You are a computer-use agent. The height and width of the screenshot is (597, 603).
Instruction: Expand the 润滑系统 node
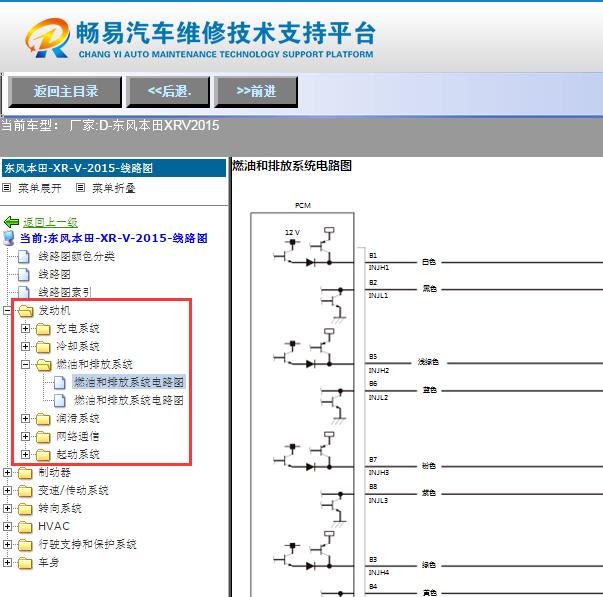(x=25, y=418)
